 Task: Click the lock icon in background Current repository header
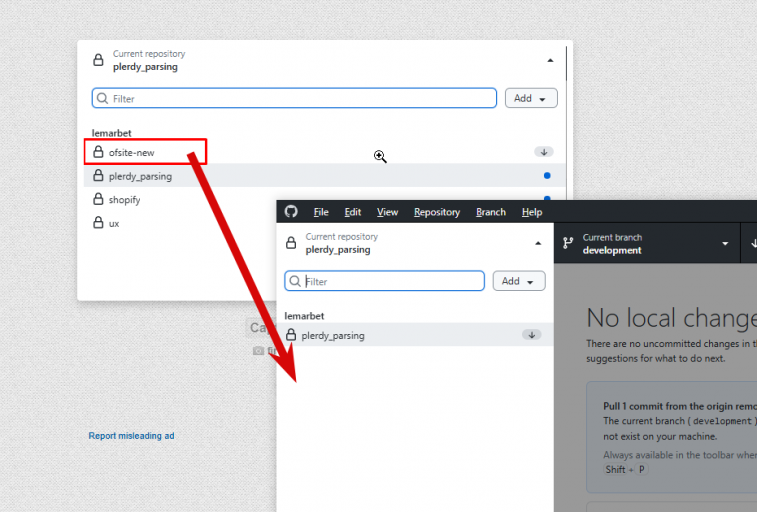pos(98,60)
